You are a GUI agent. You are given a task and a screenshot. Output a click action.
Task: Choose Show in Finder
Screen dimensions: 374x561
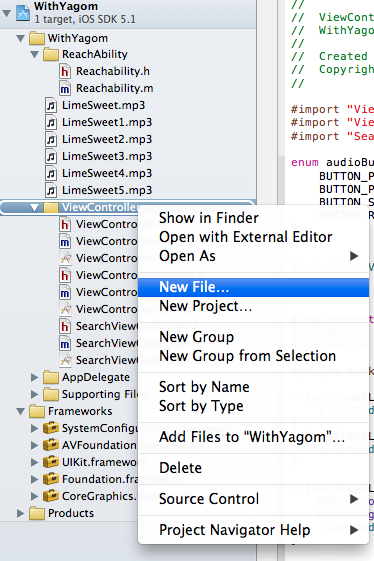click(x=253, y=218)
